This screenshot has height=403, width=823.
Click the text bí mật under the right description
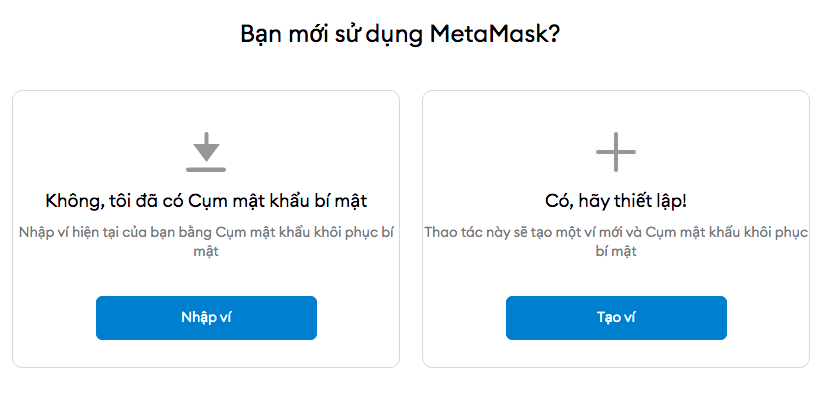tap(616, 251)
